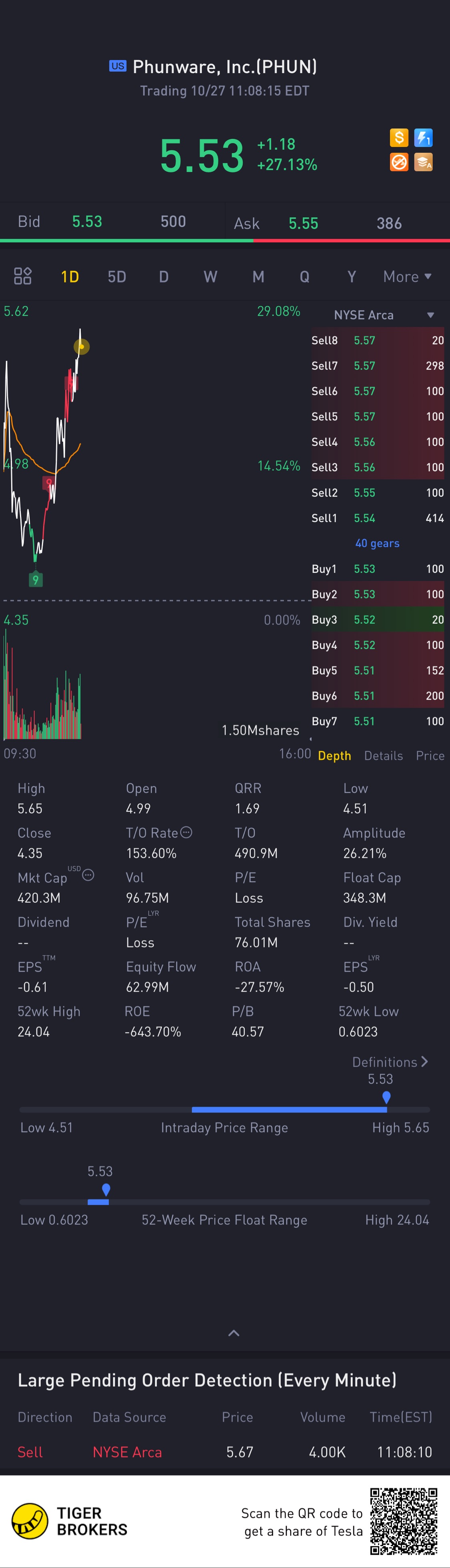Select the Buy7 5.51 order row
The image size is (450, 1568).
(378, 721)
